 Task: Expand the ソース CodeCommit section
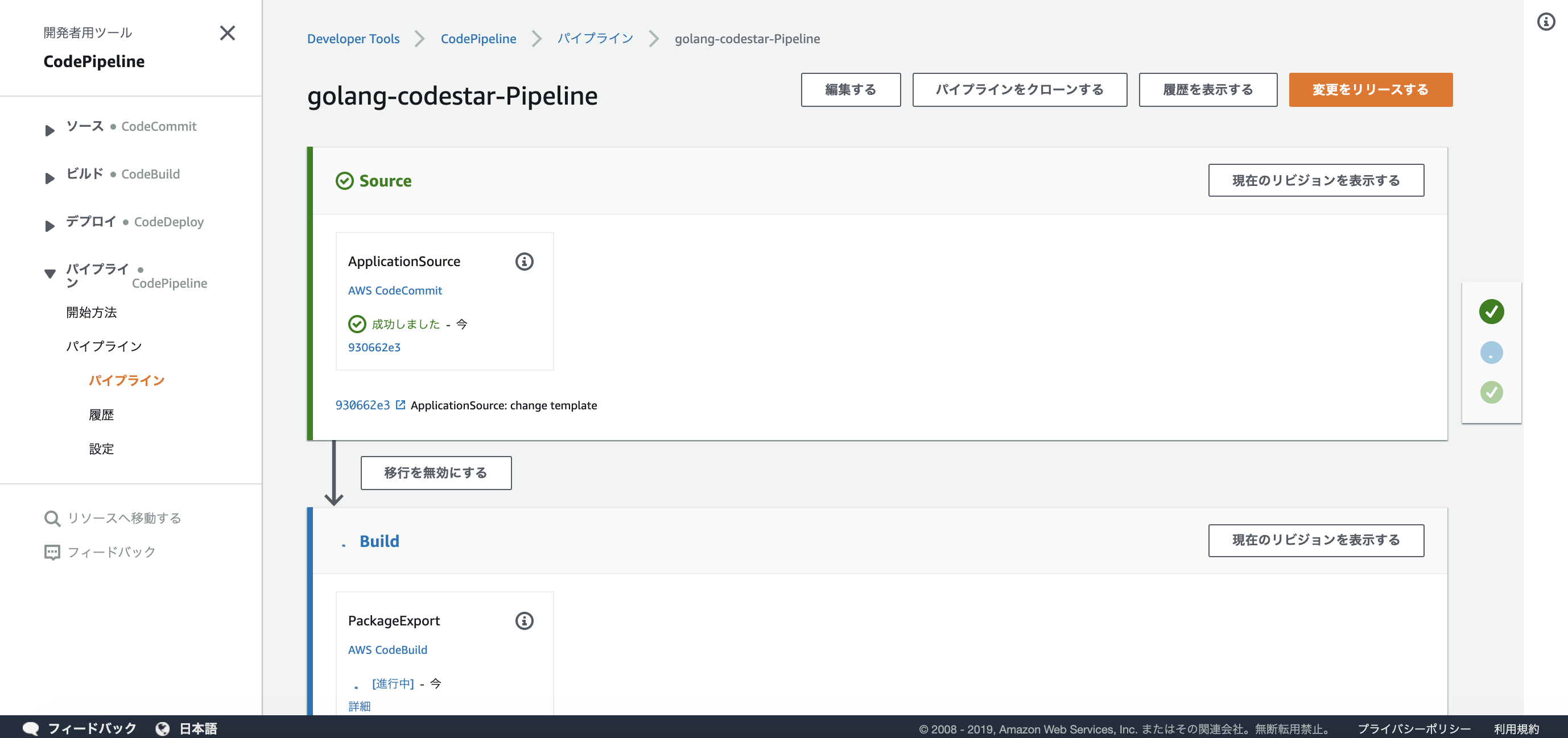50,130
